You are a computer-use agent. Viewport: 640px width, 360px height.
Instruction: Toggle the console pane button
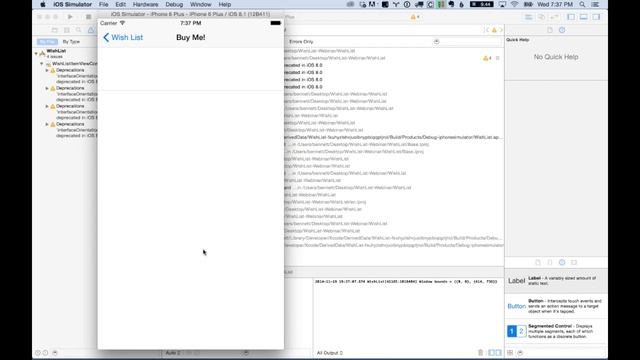pos(498,353)
